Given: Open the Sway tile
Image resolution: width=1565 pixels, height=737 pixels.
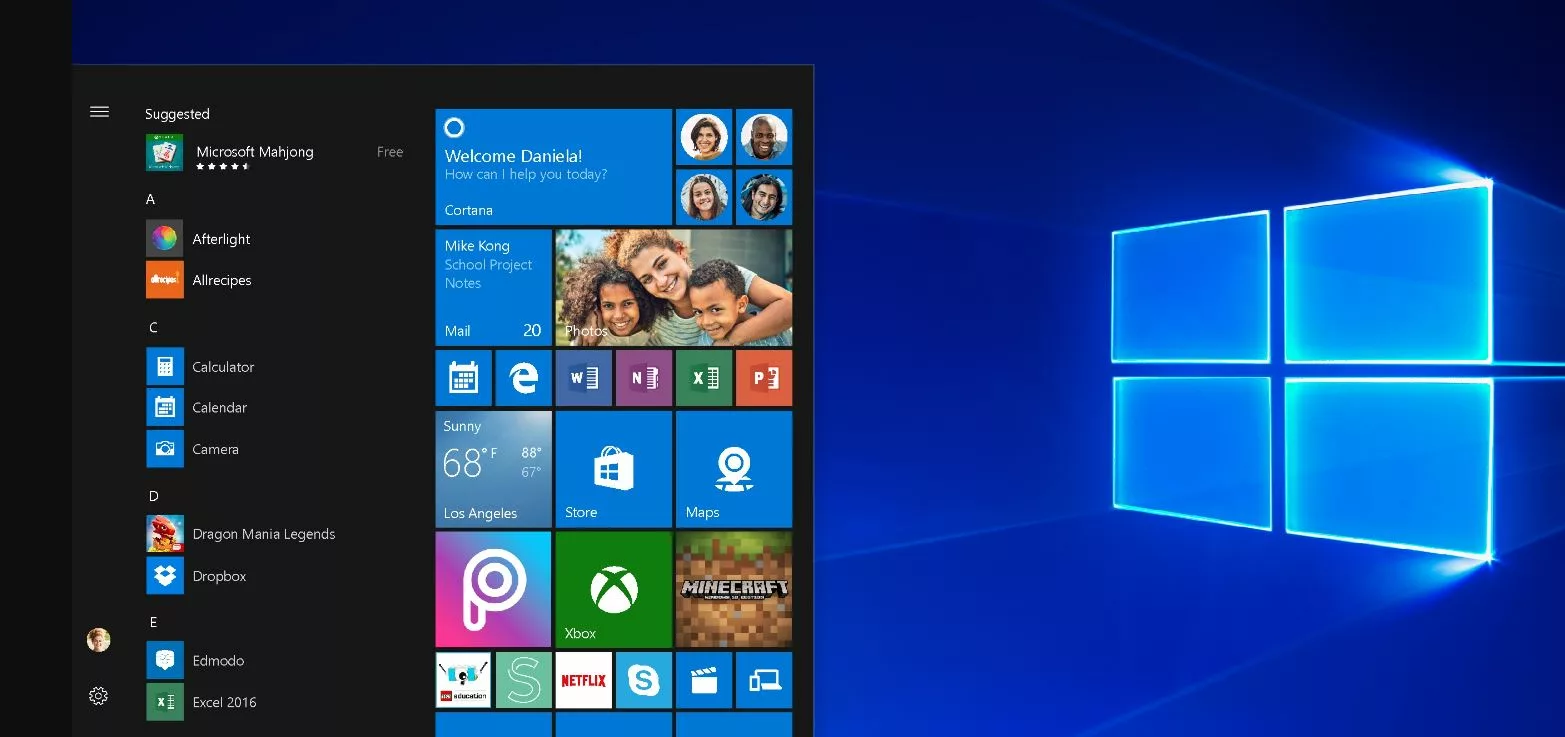Looking at the screenshot, I should [x=523, y=680].
